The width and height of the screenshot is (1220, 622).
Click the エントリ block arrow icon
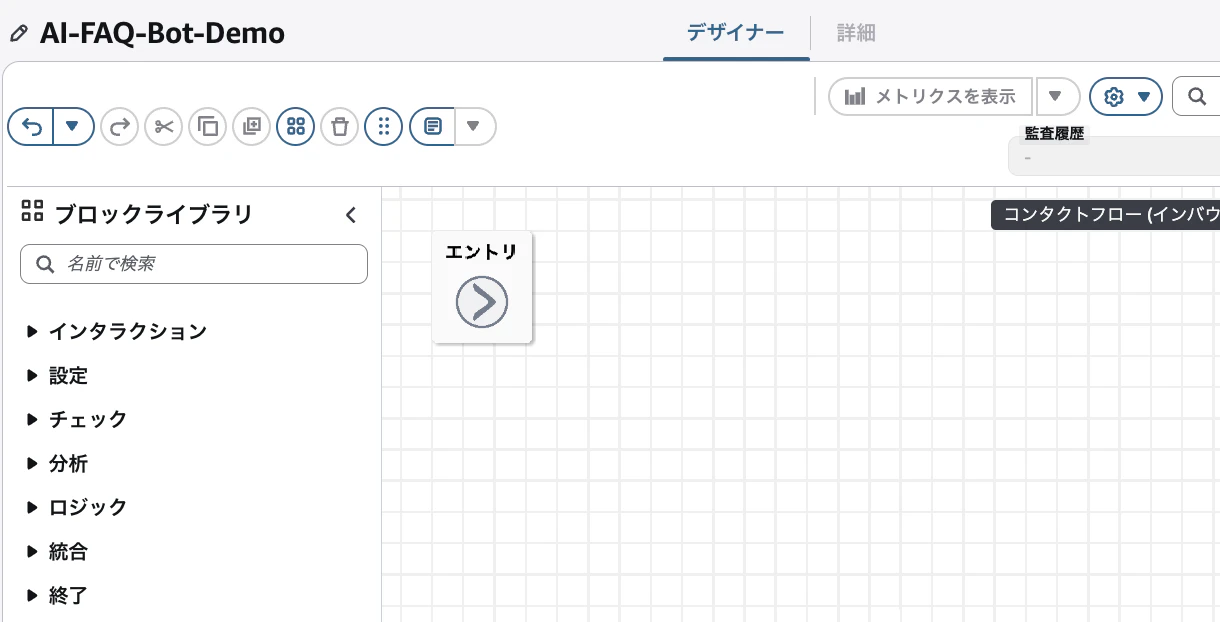[x=482, y=302]
